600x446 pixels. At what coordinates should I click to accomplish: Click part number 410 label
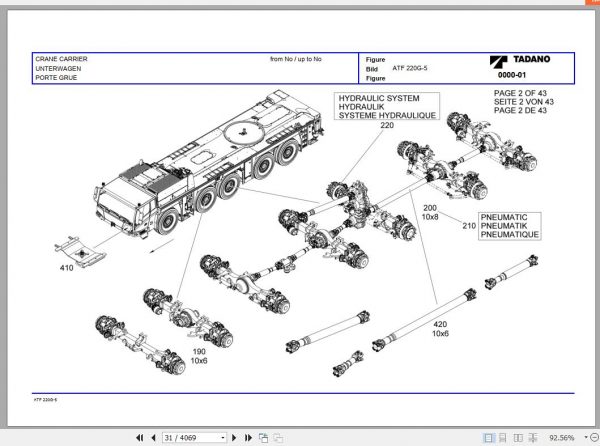click(67, 268)
